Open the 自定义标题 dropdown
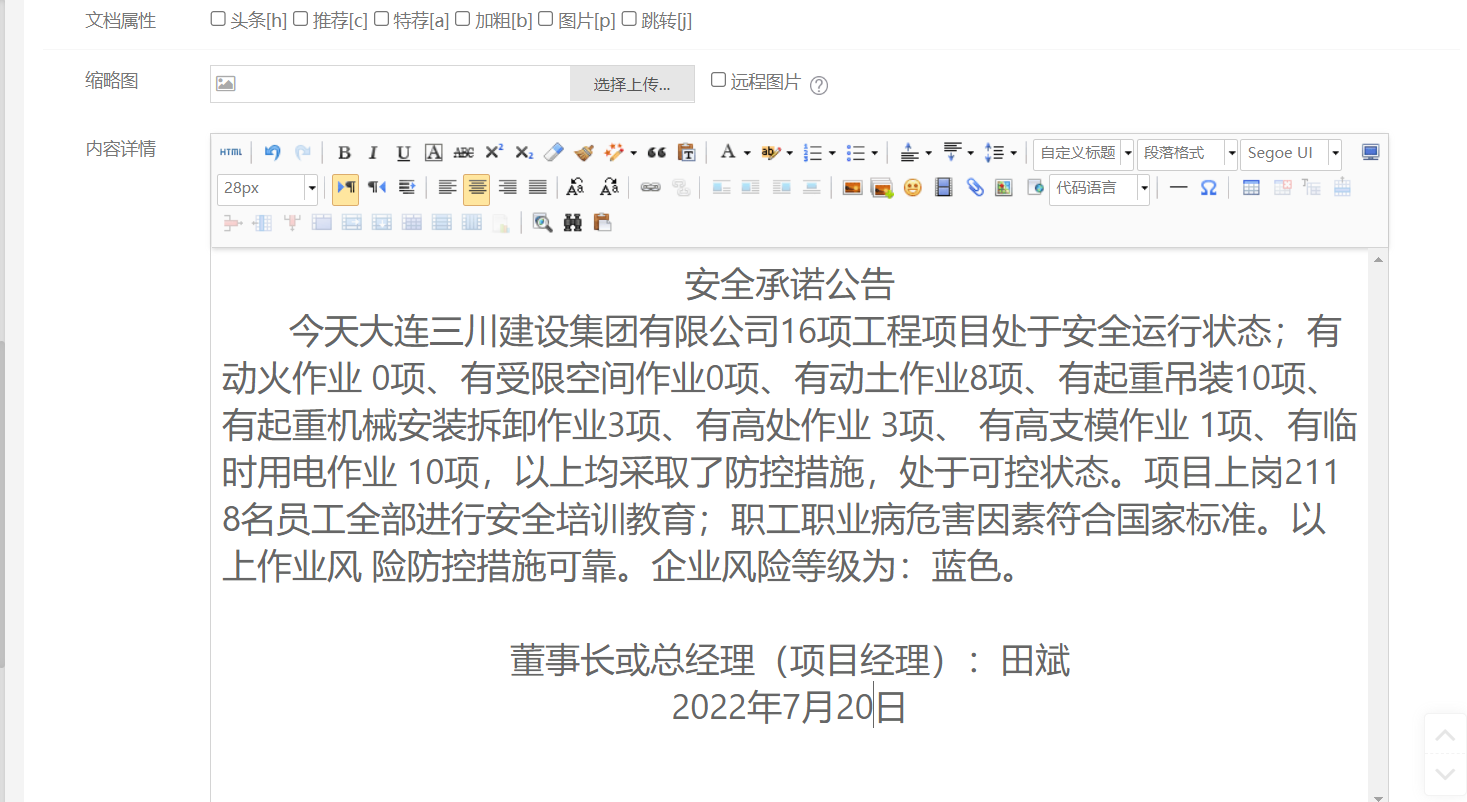This screenshot has width=1467, height=802. pos(1084,153)
